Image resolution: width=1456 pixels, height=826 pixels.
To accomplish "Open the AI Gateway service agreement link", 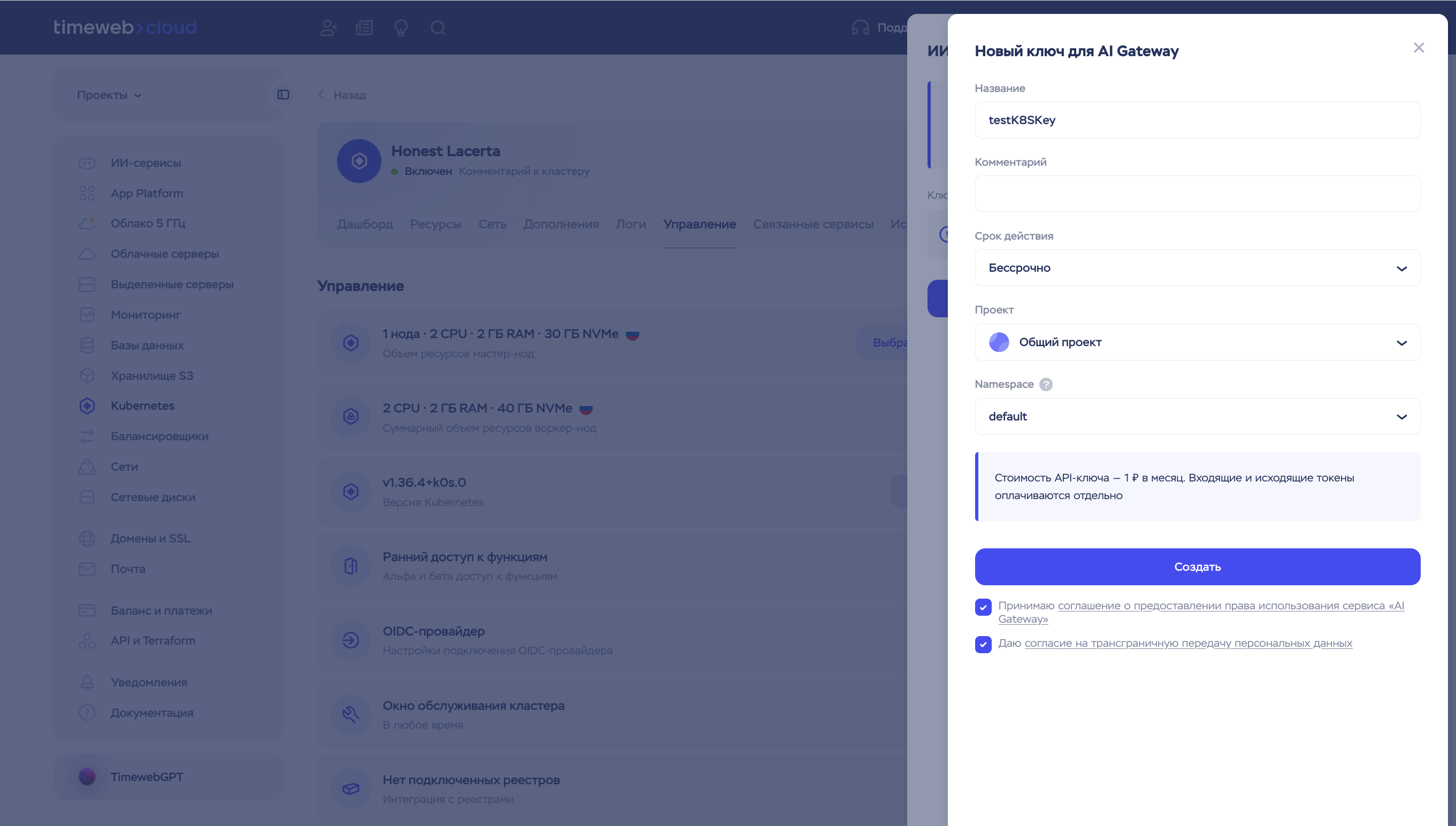I will point(1201,612).
